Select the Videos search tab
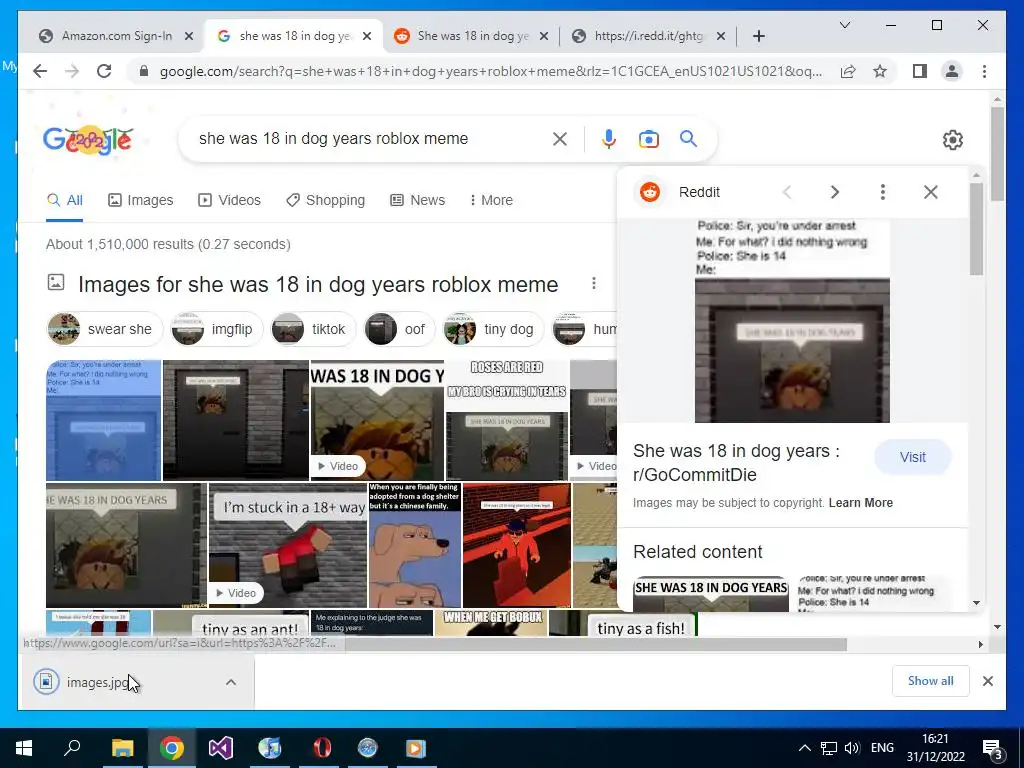Image resolution: width=1024 pixels, height=768 pixels. [x=229, y=200]
